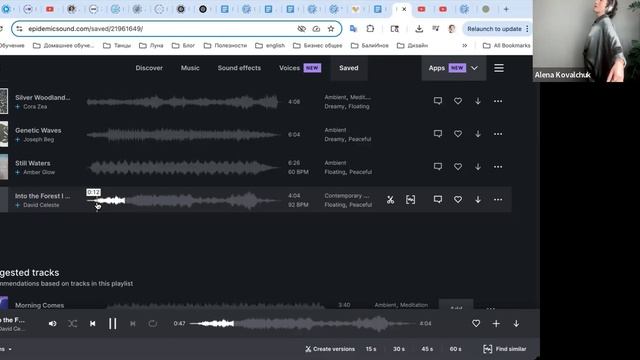Viewport: 640px width, 360px height.
Task: Pause the playing track
Action: (x=113, y=324)
